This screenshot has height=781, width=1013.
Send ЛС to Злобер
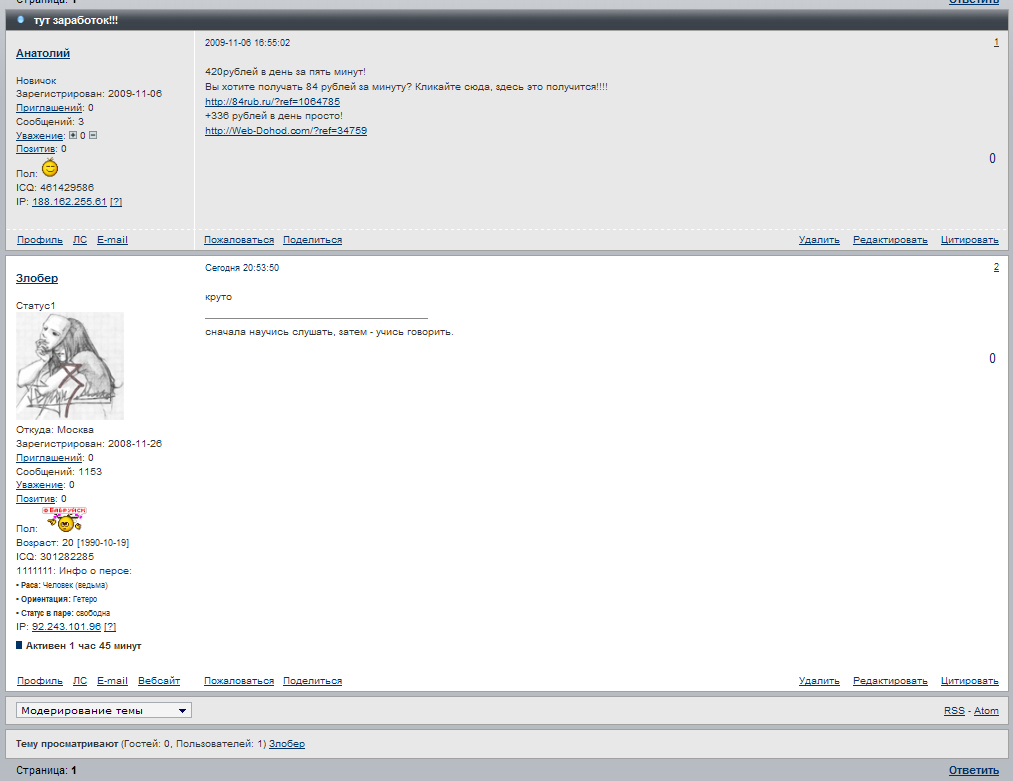pos(79,681)
